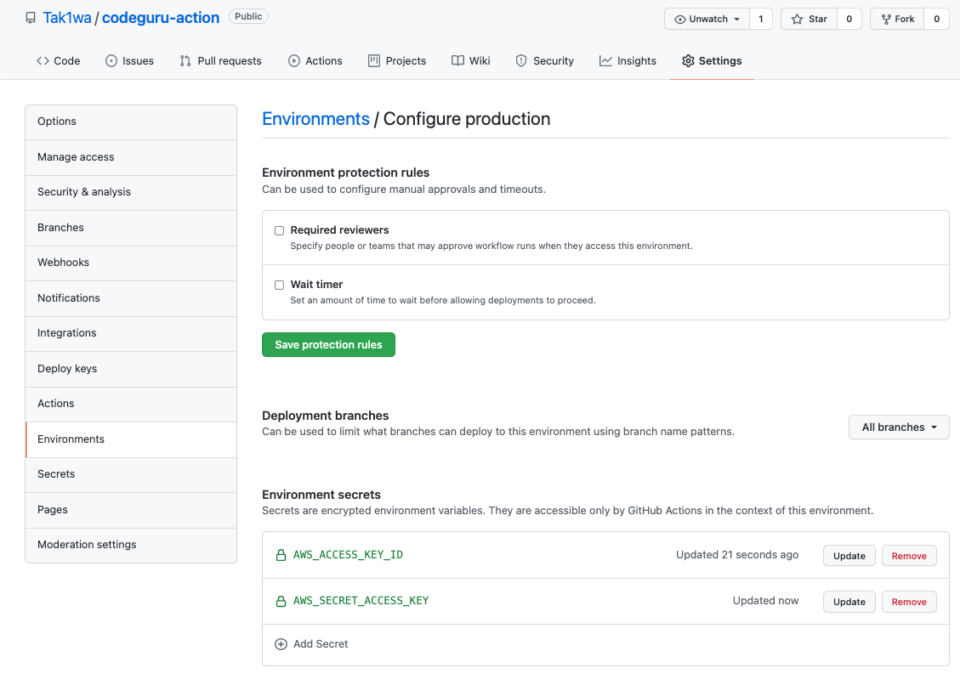960x685 pixels.
Task: Click the Issues icon
Action: pos(109,60)
